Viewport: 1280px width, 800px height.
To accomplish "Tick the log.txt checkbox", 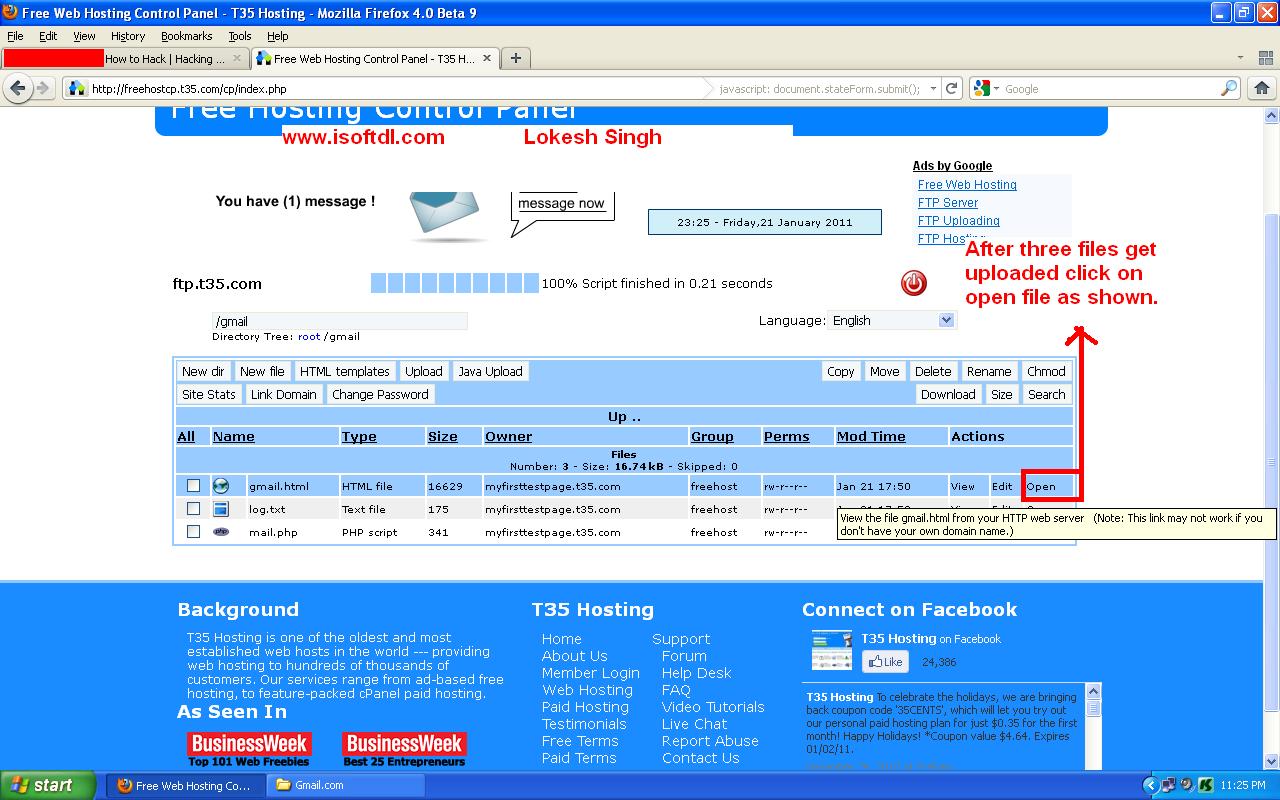I will click(194, 509).
